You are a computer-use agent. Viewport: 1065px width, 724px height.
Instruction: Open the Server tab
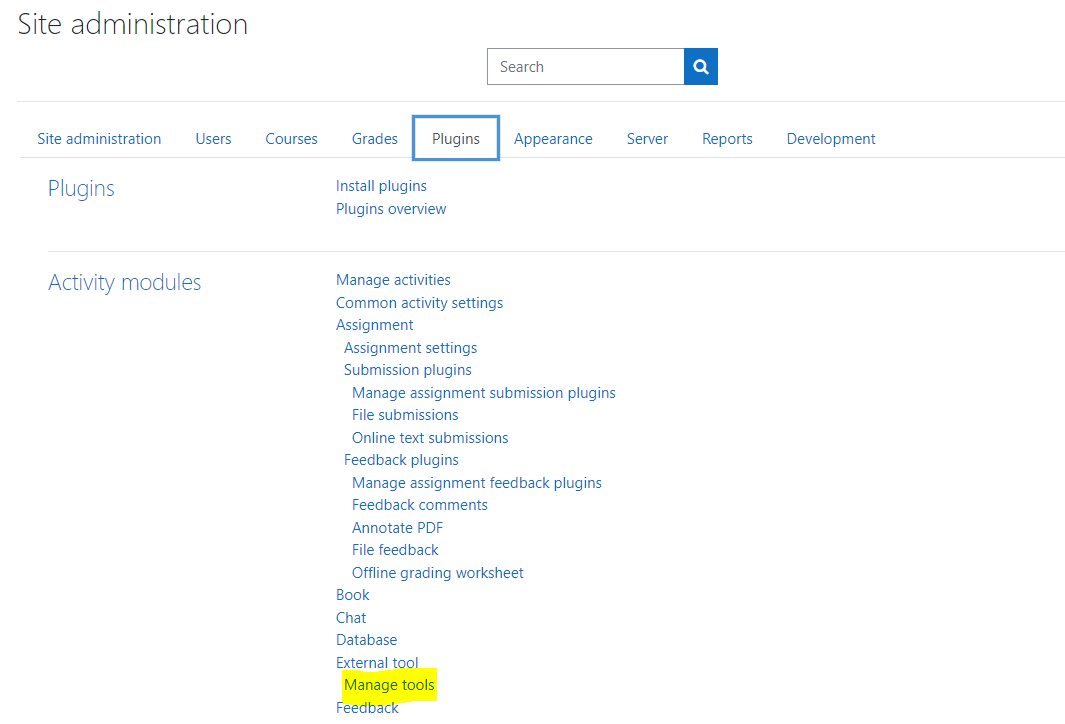point(647,139)
